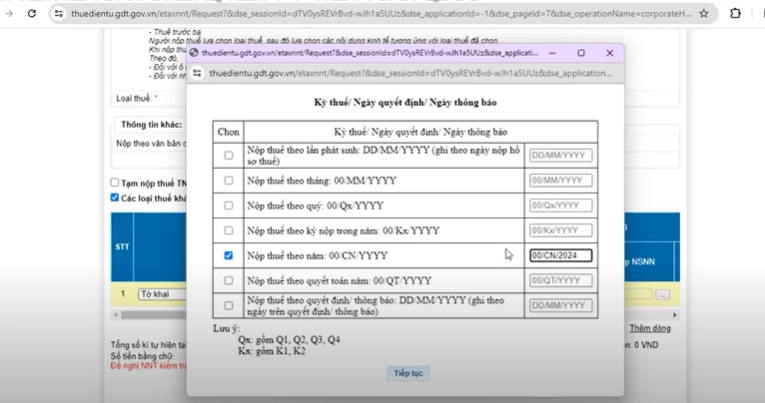Bookmark this page with the star icon
This screenshot has width=765, height=403.
(704, 14)
